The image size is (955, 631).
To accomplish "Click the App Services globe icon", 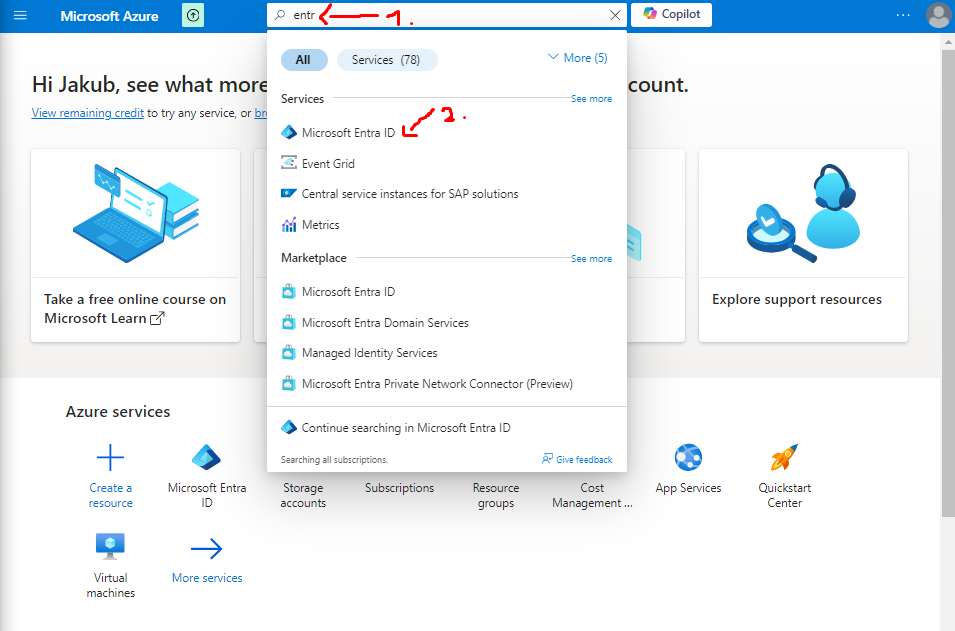I will tap(688, 457).
